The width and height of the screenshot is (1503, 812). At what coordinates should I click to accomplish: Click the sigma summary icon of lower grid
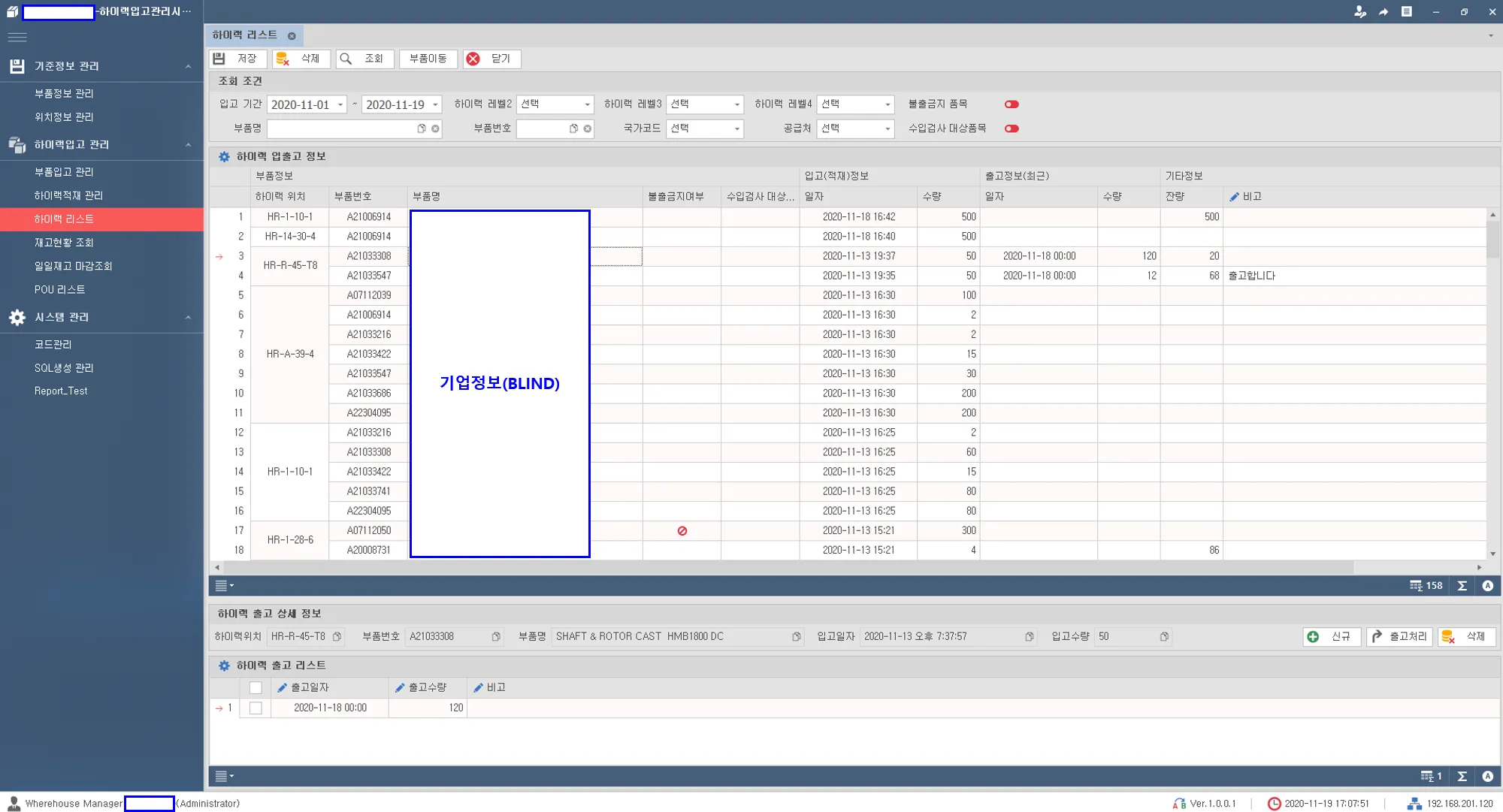[x=1462, y=776]
